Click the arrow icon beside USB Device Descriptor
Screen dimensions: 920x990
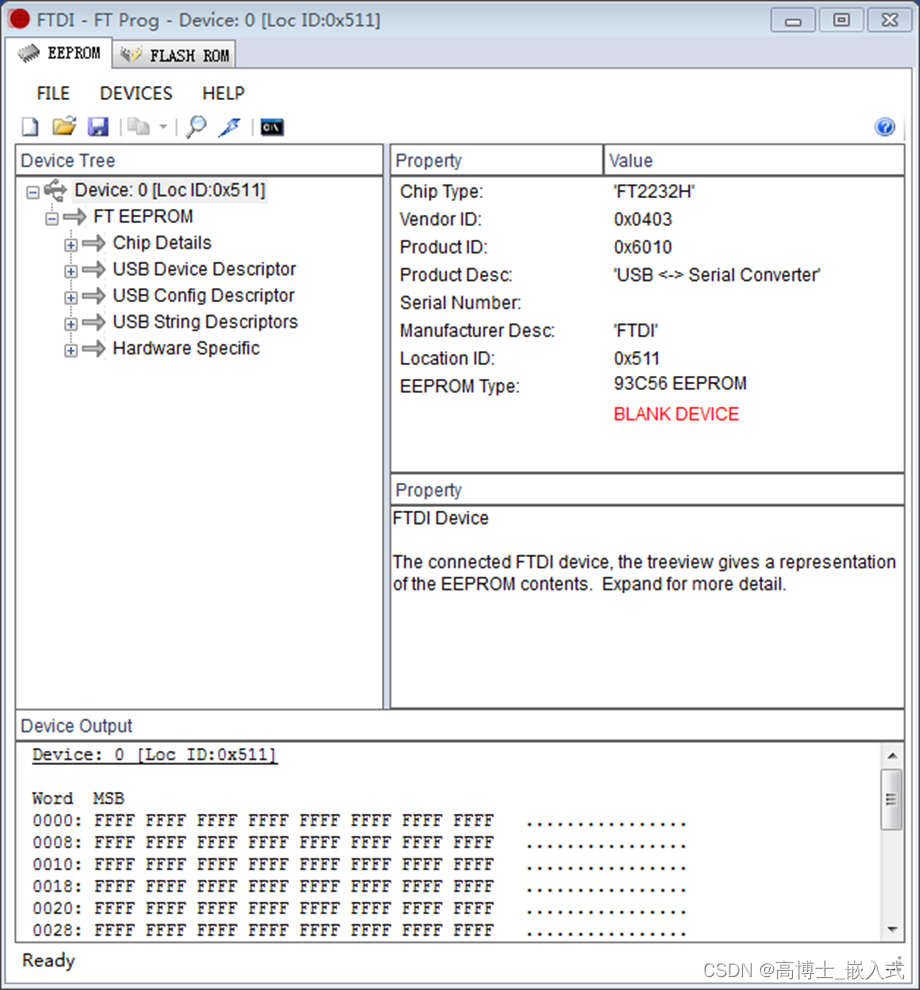click(x=93, y=270)
